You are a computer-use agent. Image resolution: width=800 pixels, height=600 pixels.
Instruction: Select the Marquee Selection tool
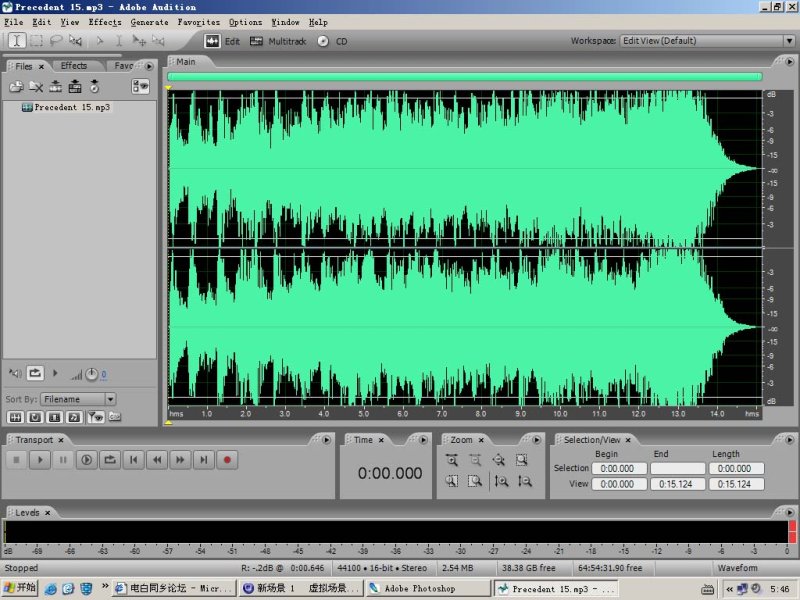pyautogui.click(x=36, y=41)
